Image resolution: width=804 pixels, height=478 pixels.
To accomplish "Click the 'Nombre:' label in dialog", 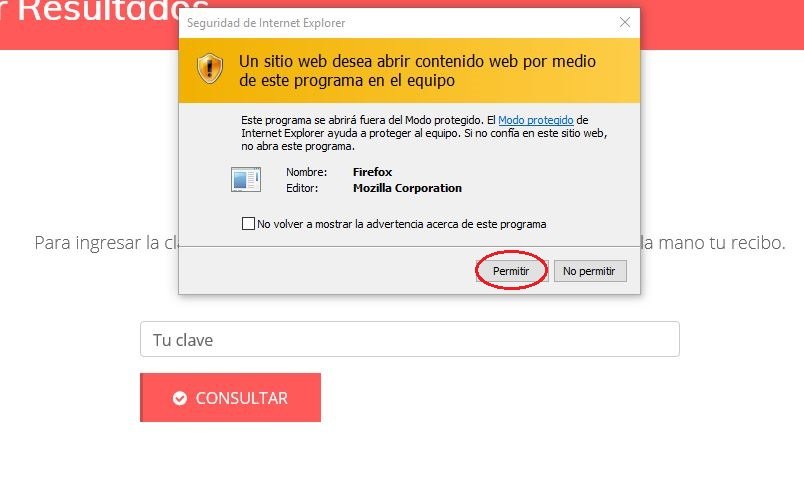I will pyautogui.click(x=306, y=172).
